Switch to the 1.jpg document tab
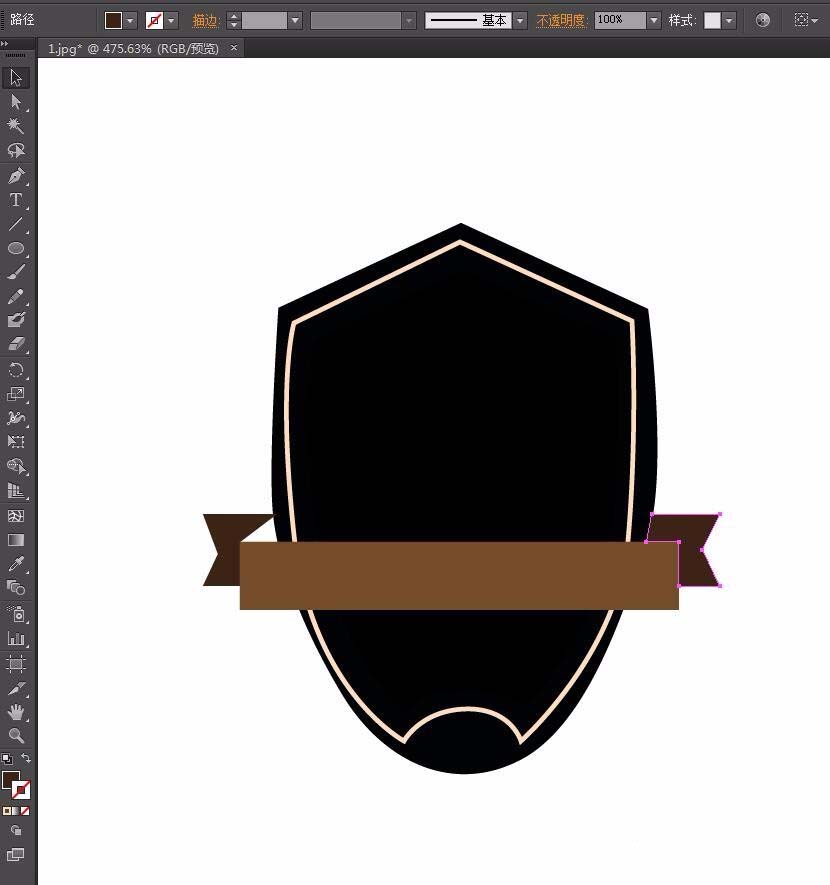The width and height of the screenshot is (830, 885). pyautogui.click(x=133, y=48)
